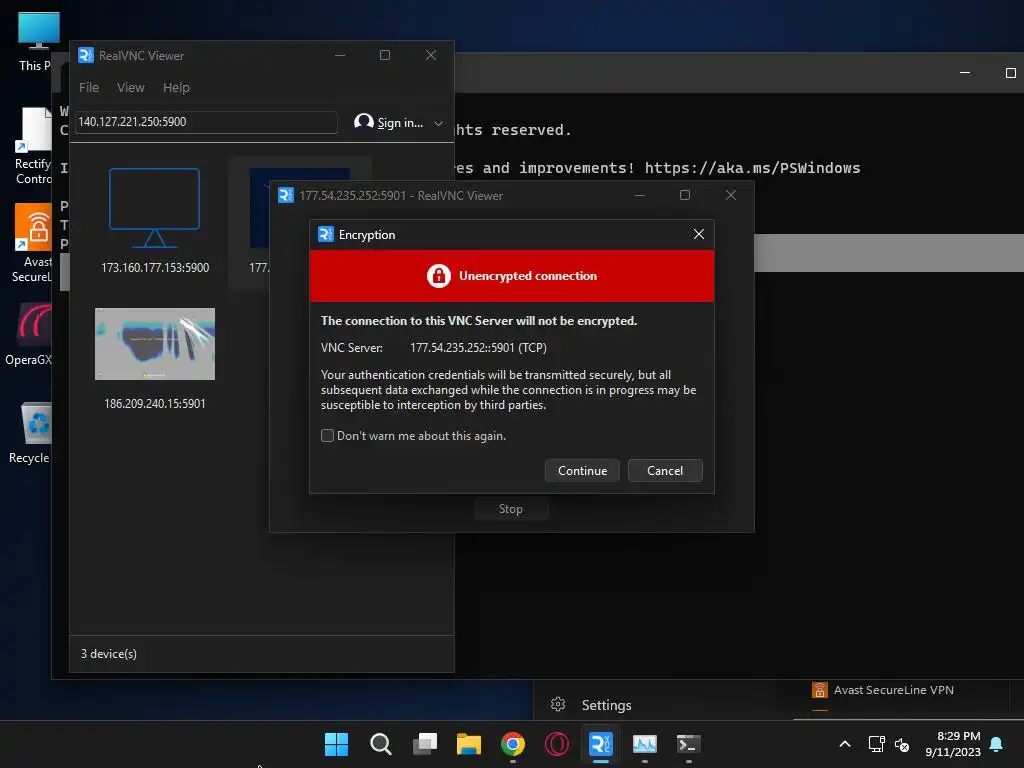Expand the dropdown arrow beside Sign in
The width and height of the screenshot is (1024, 768).
[x=438, y=123]
